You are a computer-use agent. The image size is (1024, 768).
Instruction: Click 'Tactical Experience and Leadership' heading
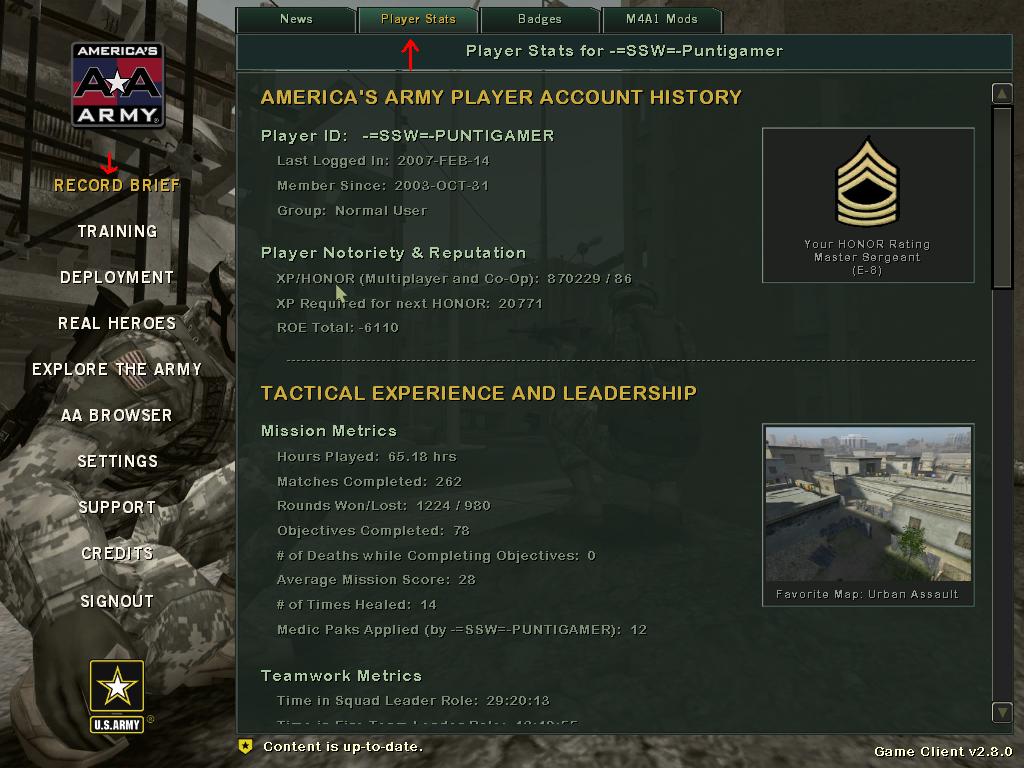click(x=479, y=393)
